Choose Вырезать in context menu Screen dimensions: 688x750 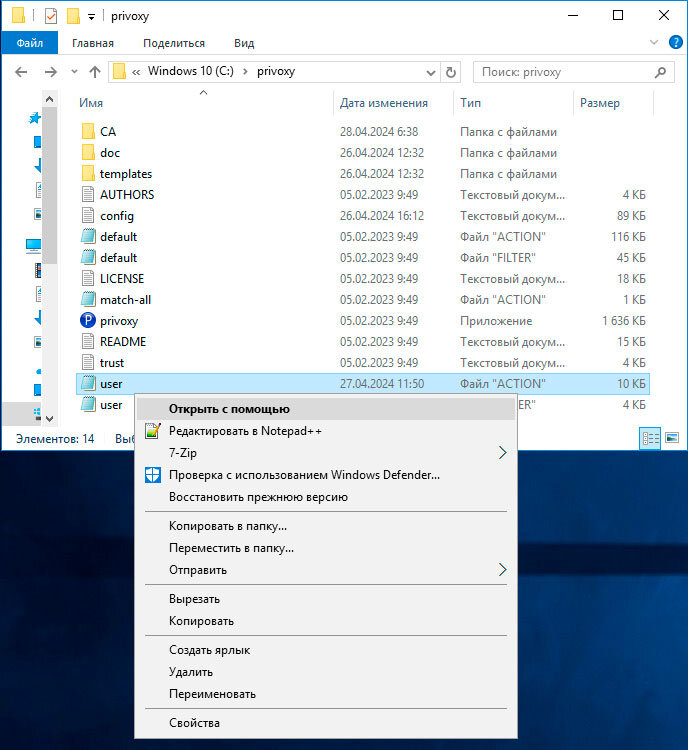pos(325,599)
